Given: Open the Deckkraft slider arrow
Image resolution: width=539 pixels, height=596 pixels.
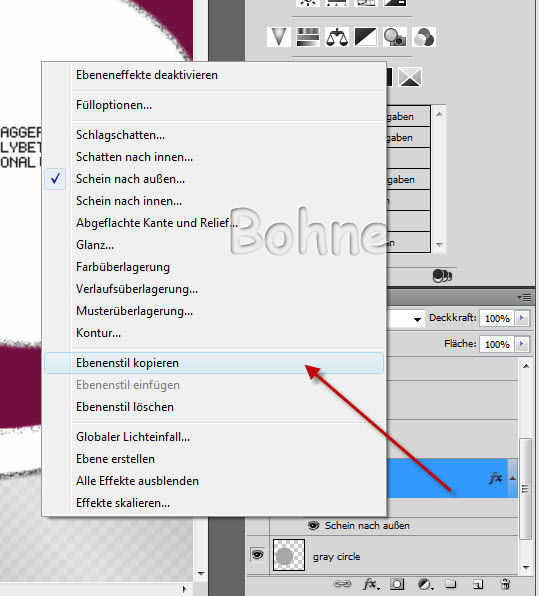Looking at the screenshot, I should [522, 318].
